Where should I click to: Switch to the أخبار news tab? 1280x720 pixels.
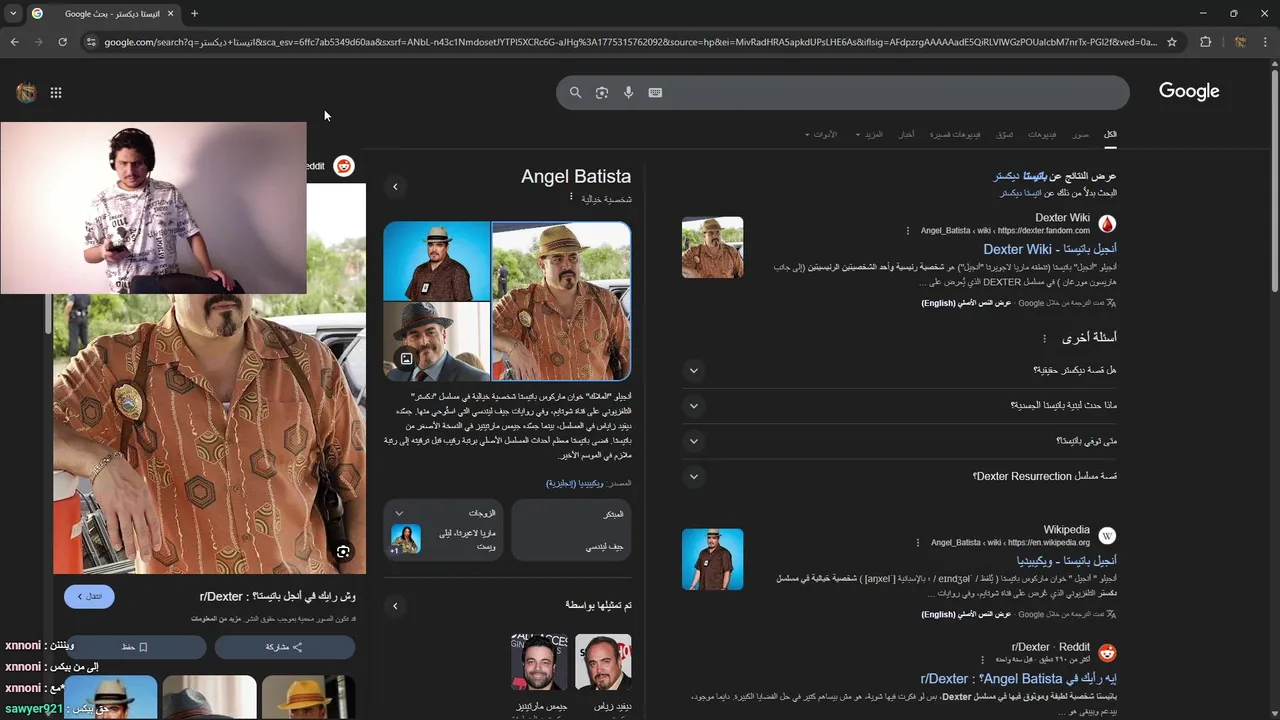(x=906, y=134)
